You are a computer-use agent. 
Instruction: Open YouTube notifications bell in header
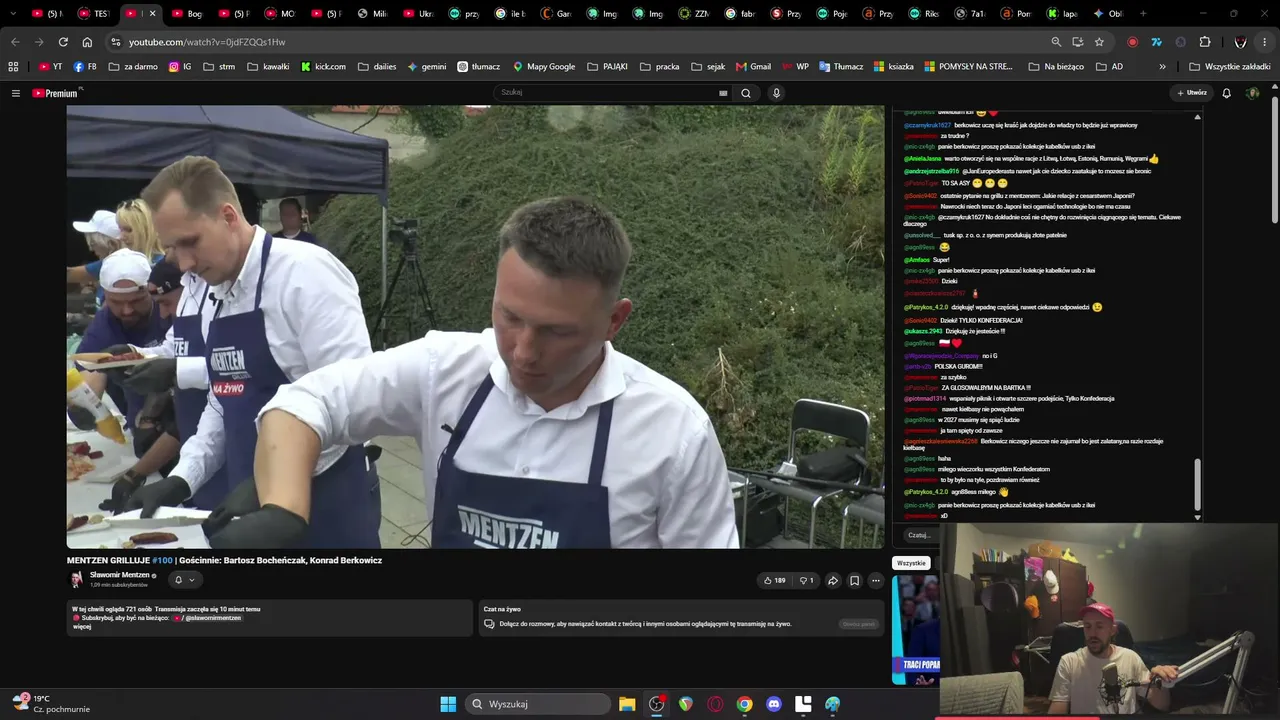click(1227, 93)
